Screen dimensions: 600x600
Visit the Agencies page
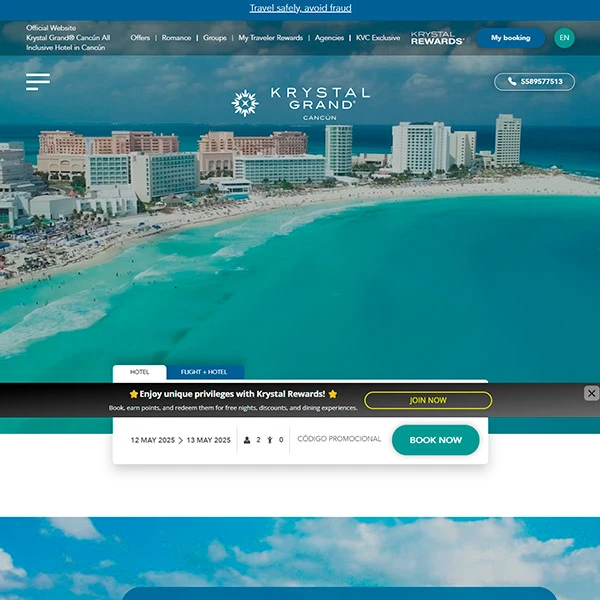(329, 38)
